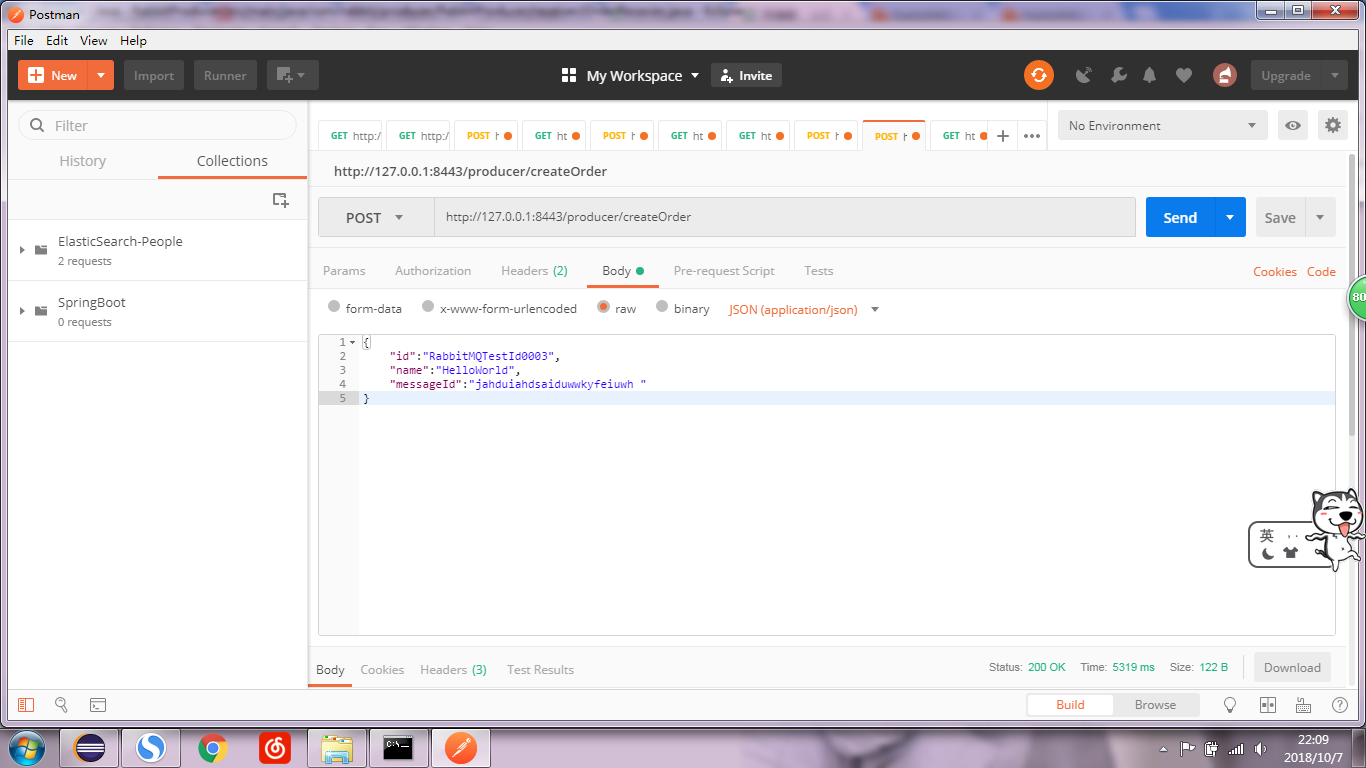Open JSON (application/json) content type dropdown
The image size is (1366, 768).
(x=804, y=309)
